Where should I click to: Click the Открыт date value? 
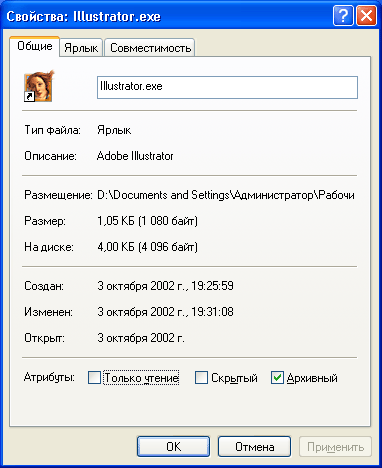pos(141,338)
